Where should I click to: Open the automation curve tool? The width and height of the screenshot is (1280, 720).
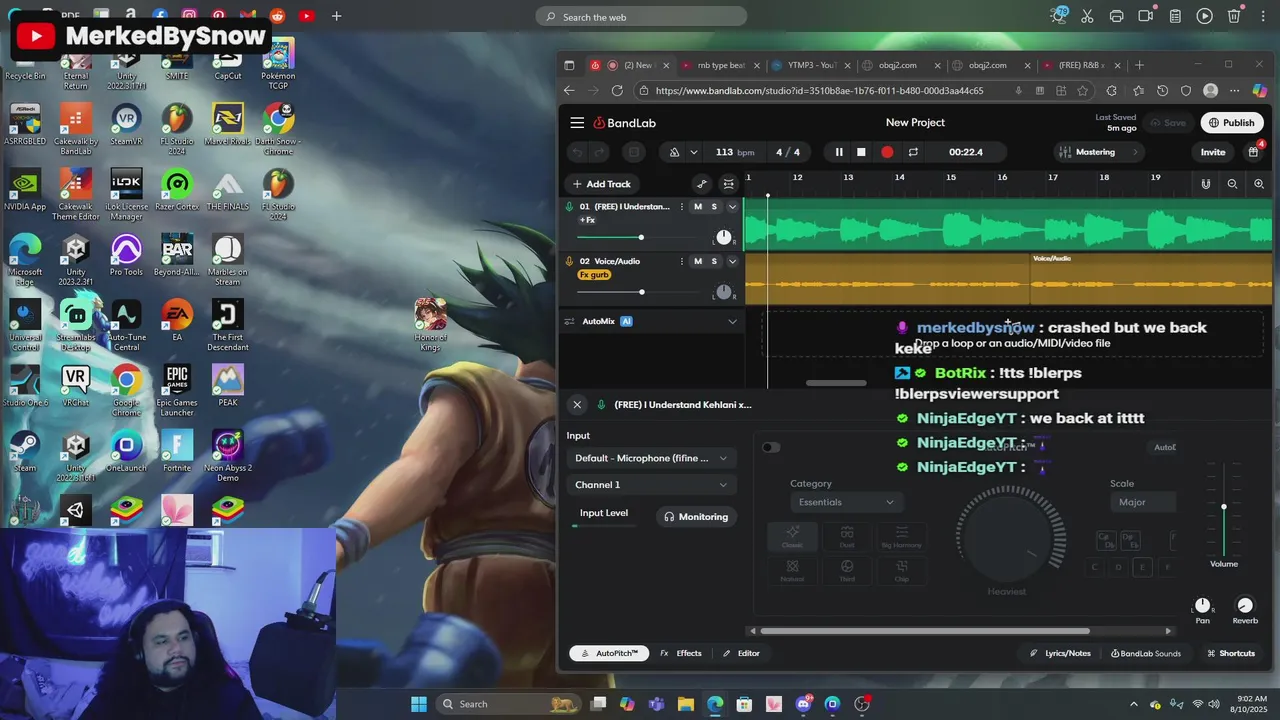tap(702, 184)
